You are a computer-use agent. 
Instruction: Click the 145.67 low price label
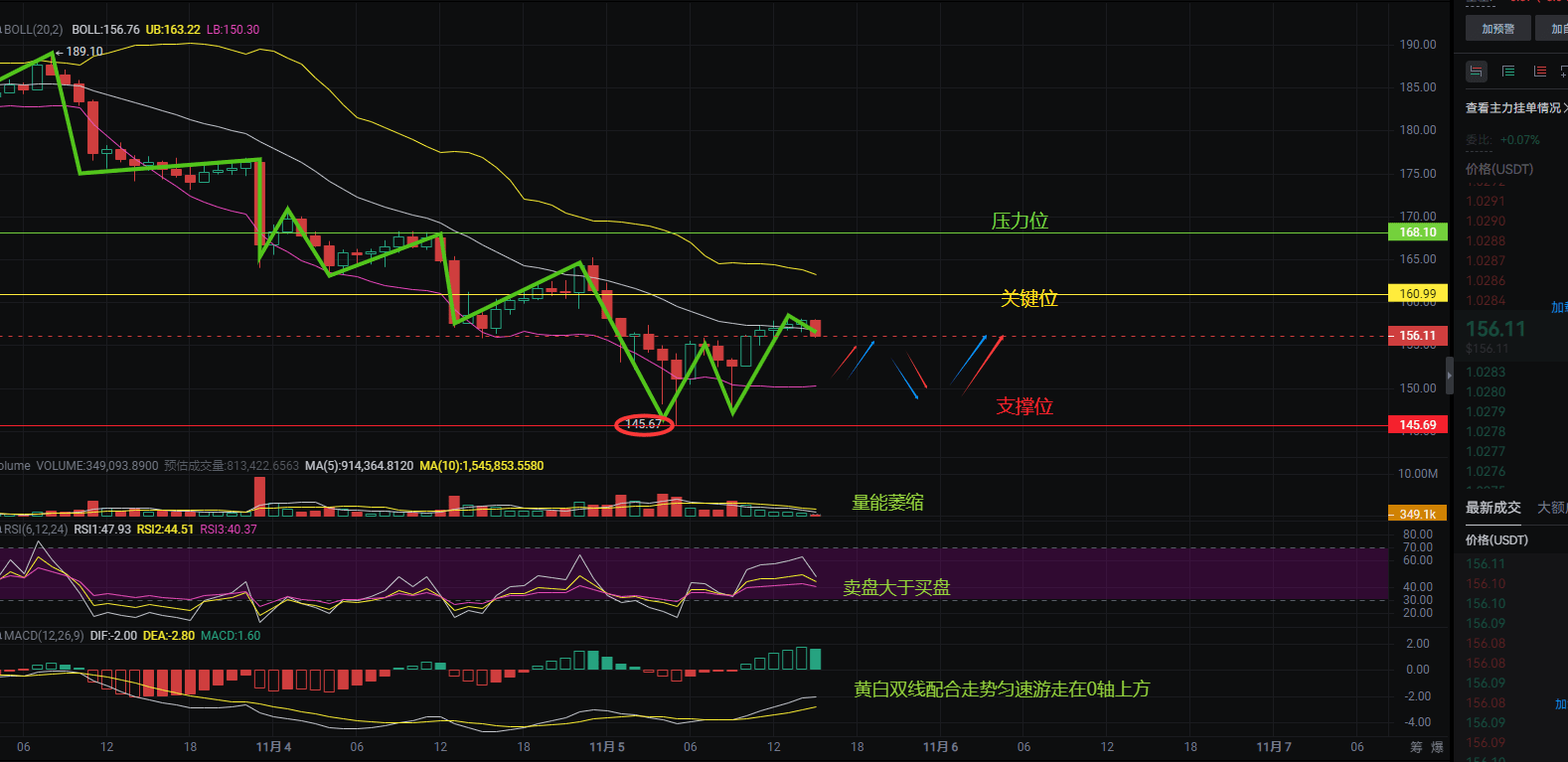(x=644, y=424)
